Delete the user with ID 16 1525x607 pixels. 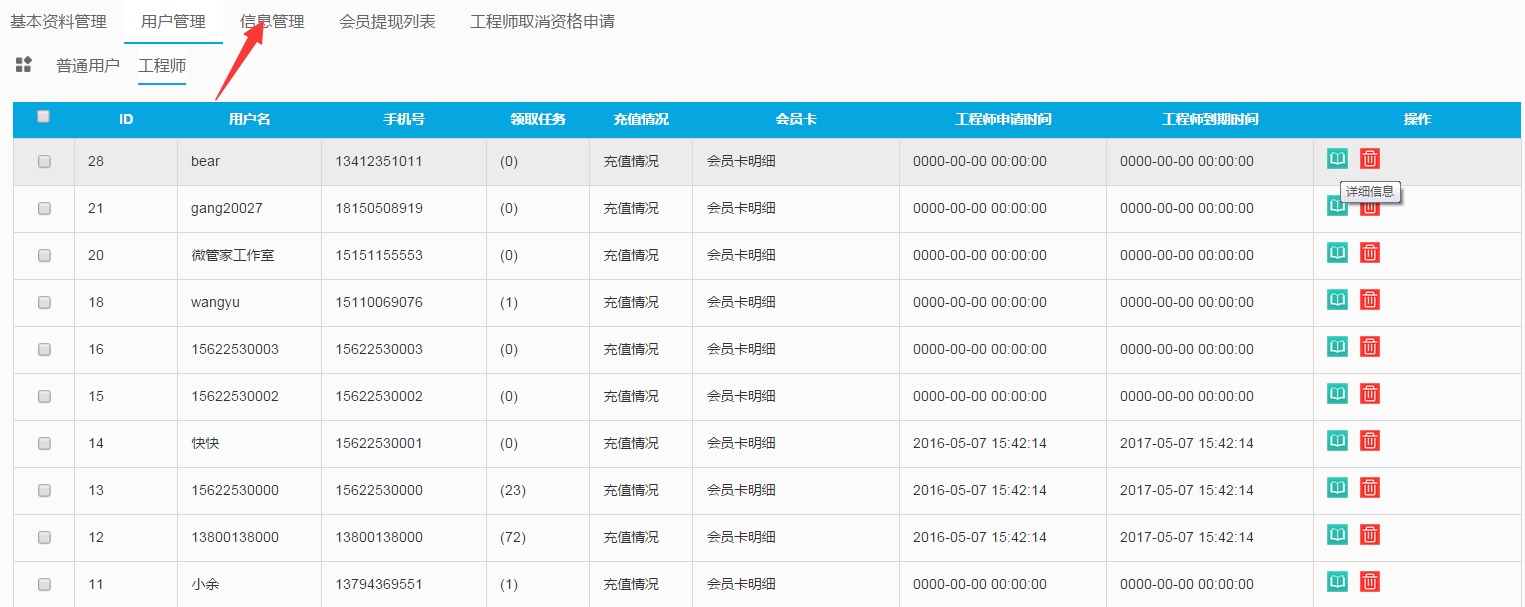1370,347
